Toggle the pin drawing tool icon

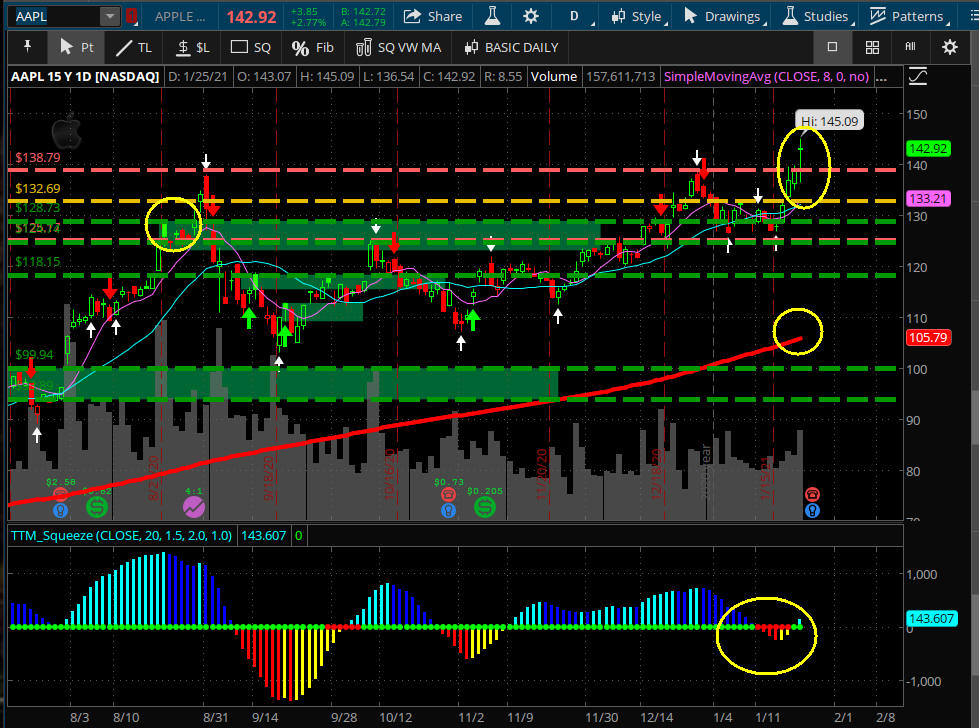pyautogui.click(x=27, y=47)
